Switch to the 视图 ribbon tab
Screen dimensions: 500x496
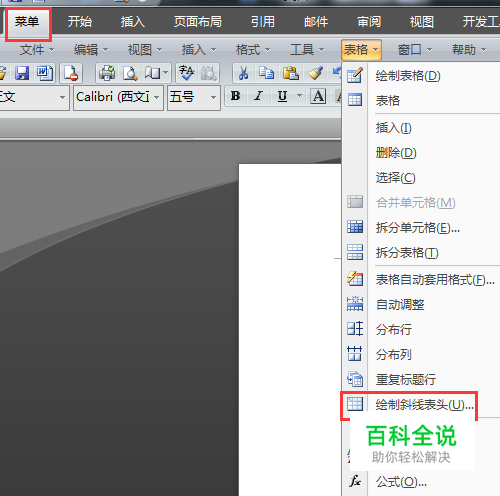pyautogui.click(x=422, y=22)
